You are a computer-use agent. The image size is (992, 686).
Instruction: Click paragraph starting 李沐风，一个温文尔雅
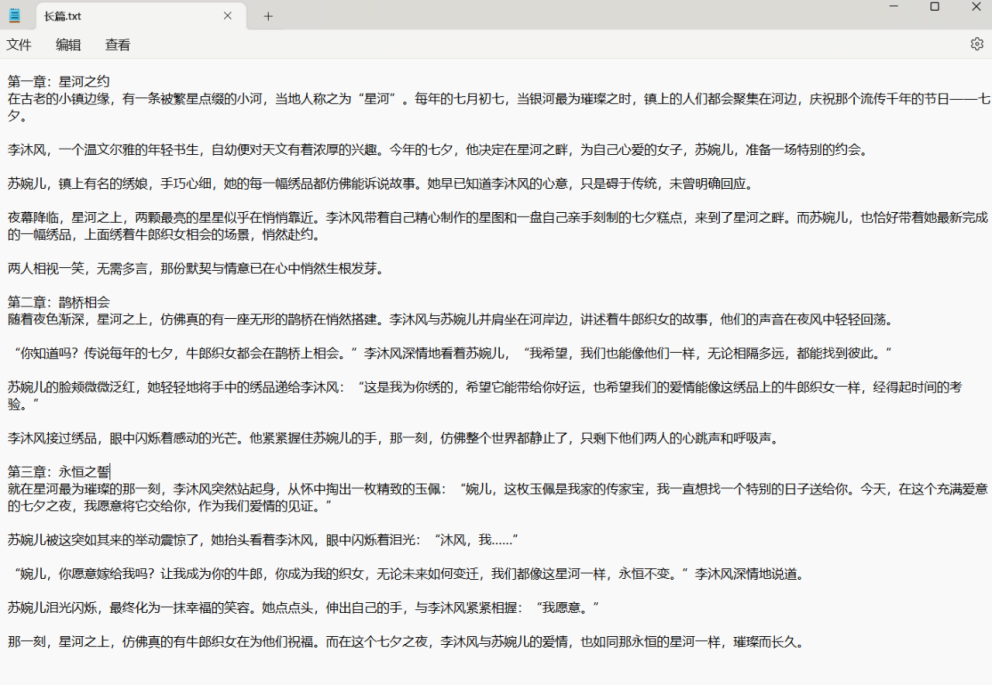[438, 150]
